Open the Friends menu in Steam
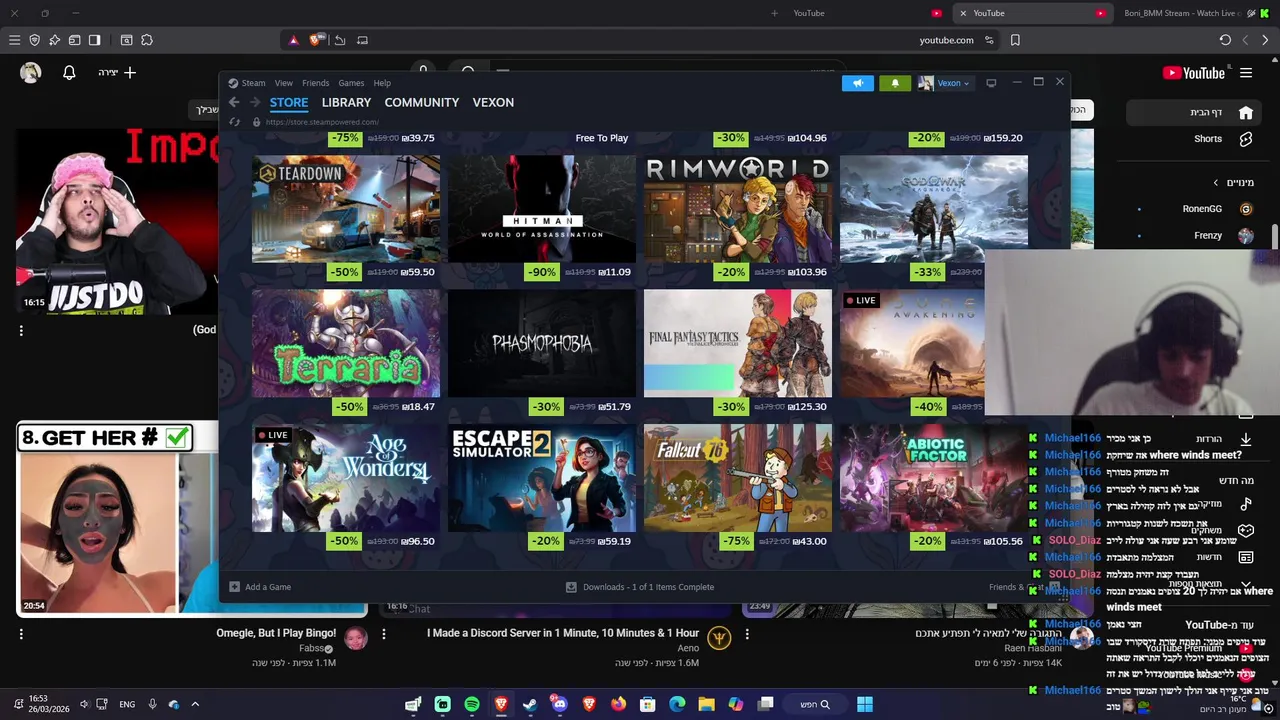 point(315,83)
